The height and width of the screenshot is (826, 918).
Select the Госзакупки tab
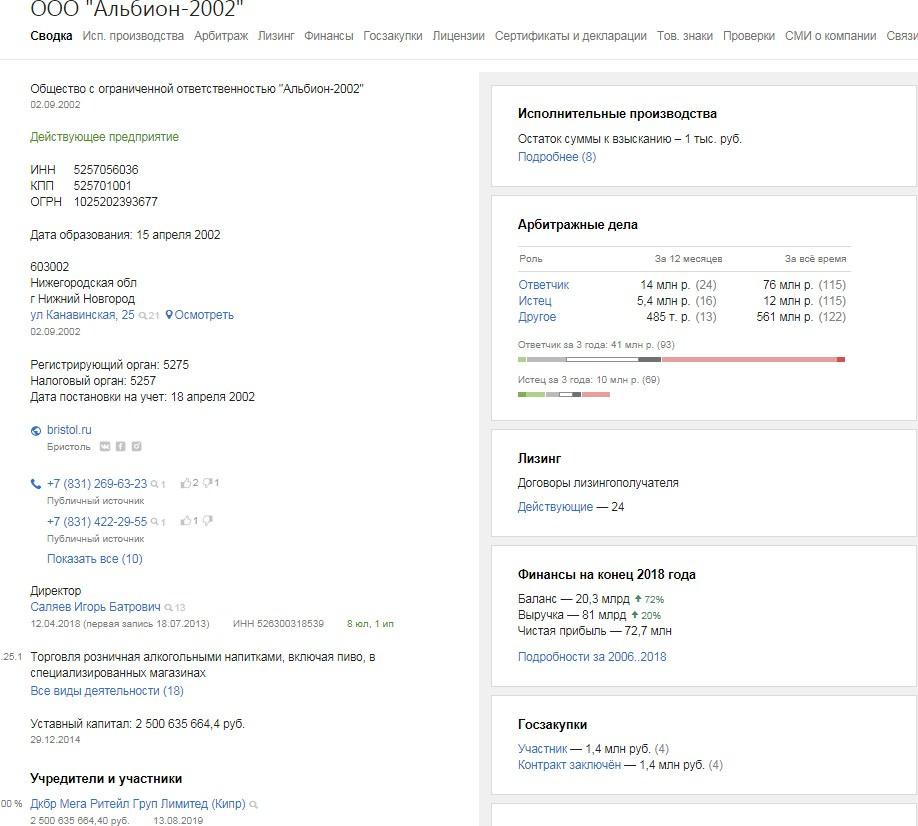tap(393, 36)
